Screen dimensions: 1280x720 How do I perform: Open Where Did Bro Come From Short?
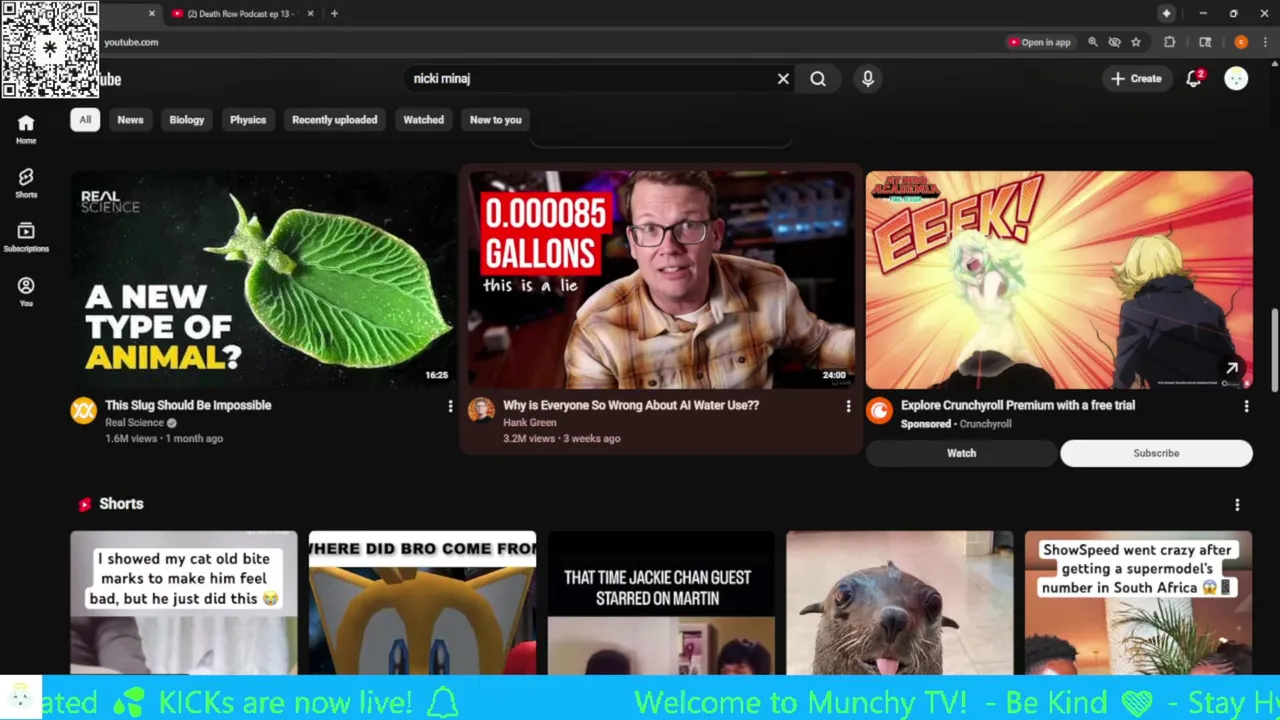422,603
